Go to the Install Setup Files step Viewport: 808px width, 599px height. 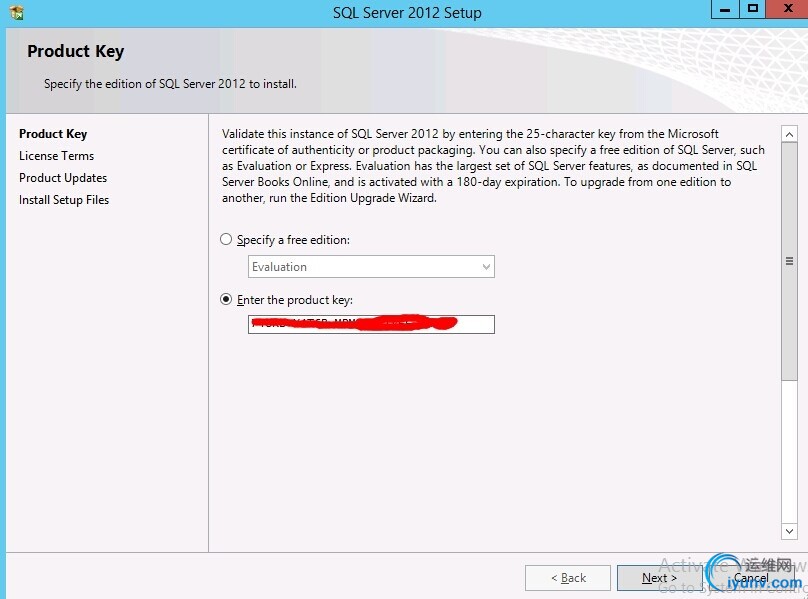(x=64, y=200)
